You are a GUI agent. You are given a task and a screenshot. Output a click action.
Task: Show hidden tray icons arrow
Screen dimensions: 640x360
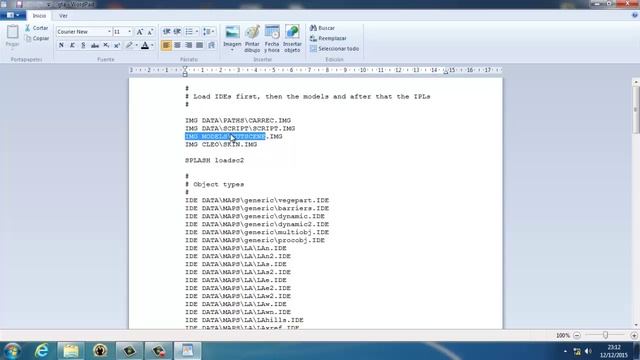click(x=565, y=351)
